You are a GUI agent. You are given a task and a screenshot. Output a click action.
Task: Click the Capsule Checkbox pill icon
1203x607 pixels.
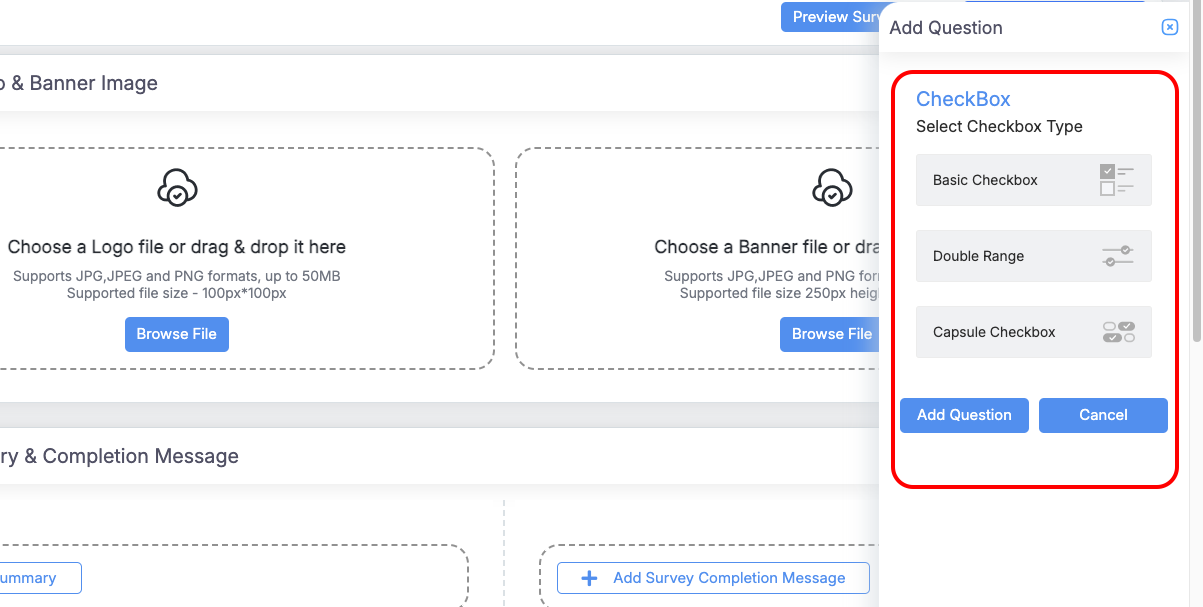[x=1118, y=332]
